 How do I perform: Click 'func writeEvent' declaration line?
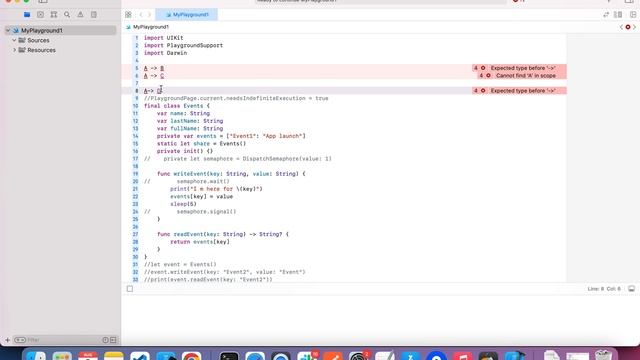tap(231, 174)
